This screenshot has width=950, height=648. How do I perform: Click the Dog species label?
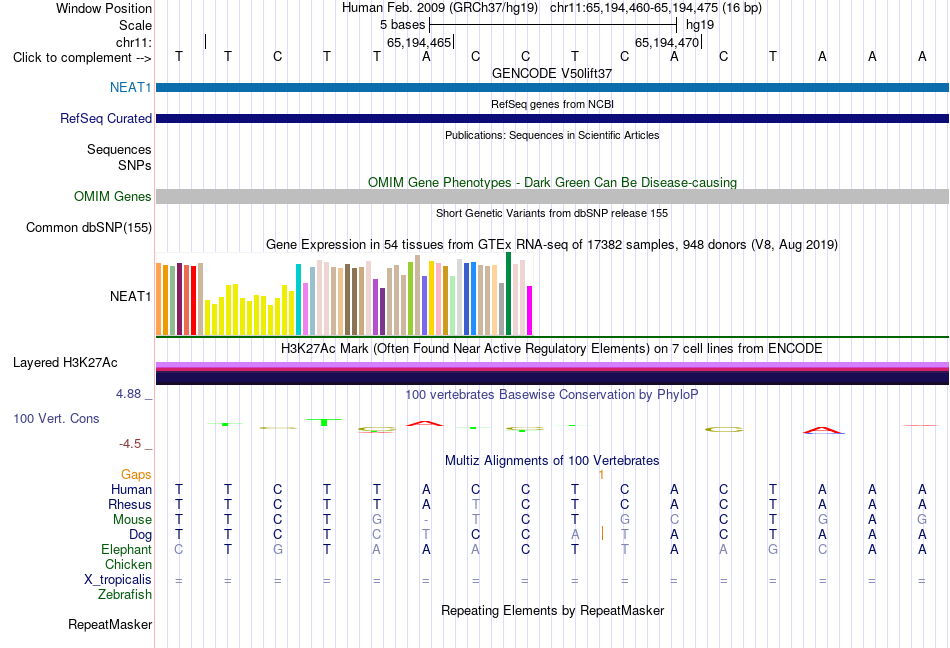[140, 535]
